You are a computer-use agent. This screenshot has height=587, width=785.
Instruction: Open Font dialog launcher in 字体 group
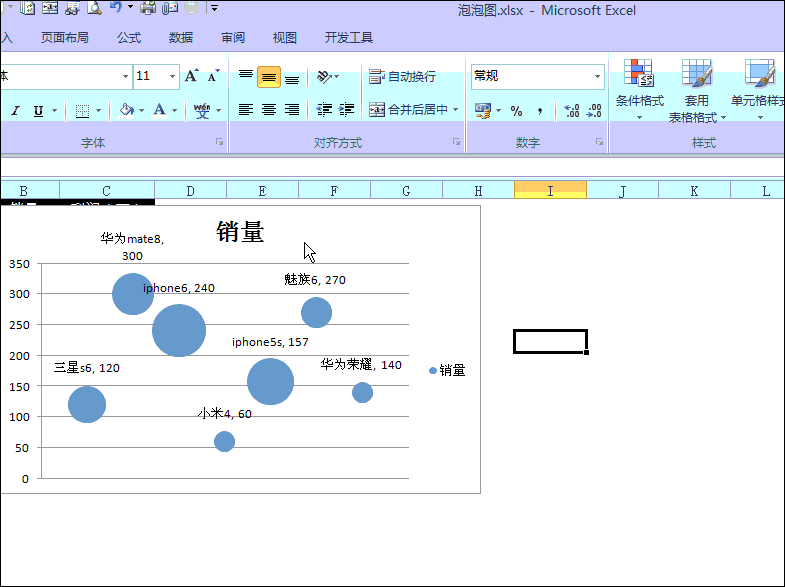pos(219,142)
